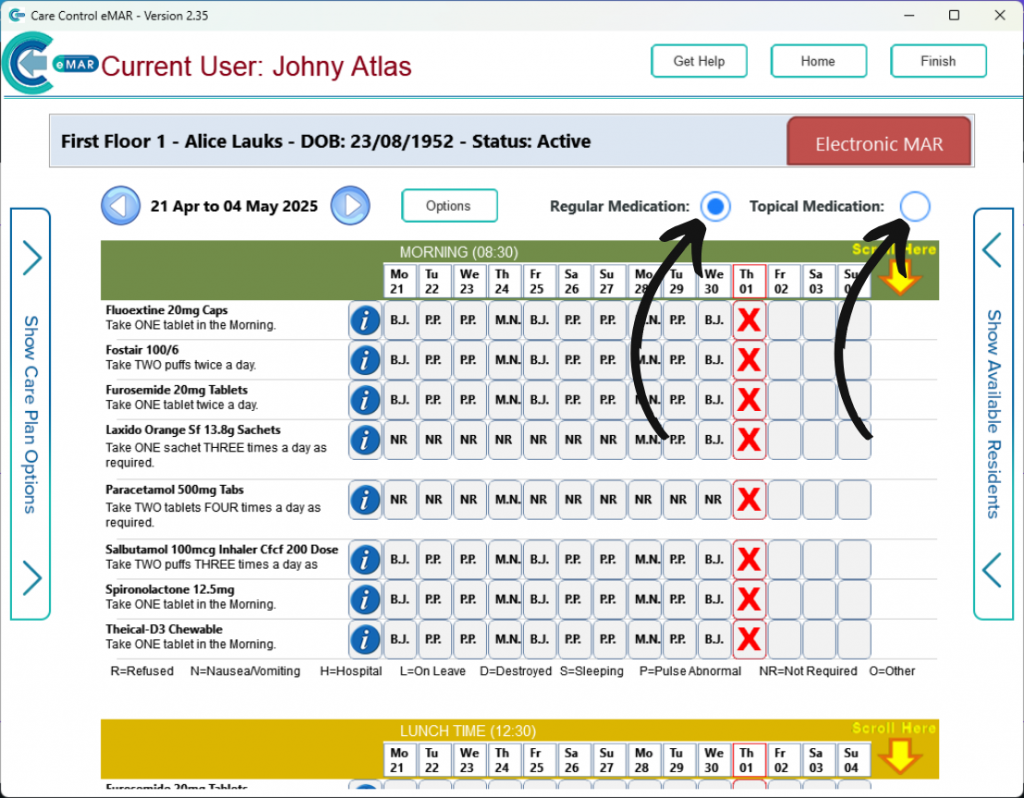
Task: Open info for Salbutamol 100mcg Inhaler
Action: coord(364,559)
